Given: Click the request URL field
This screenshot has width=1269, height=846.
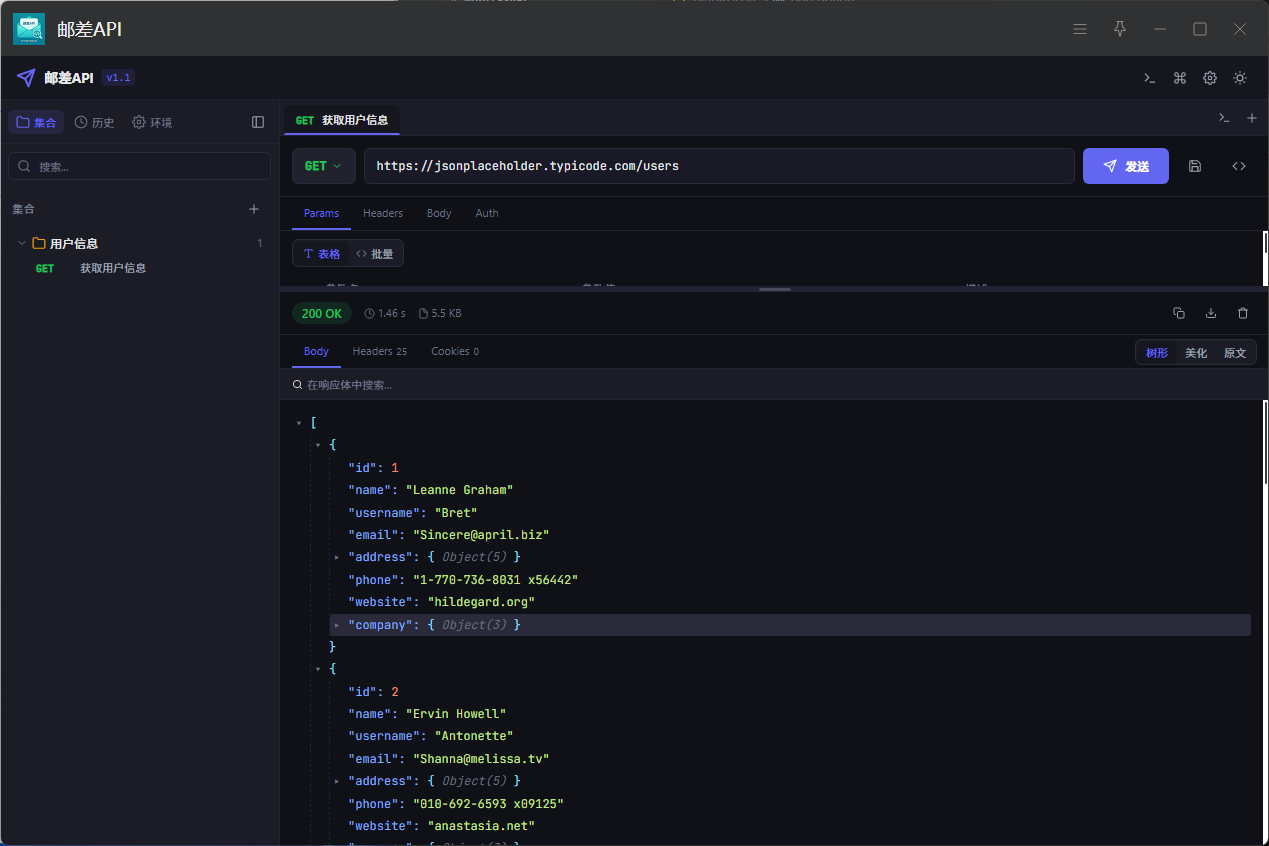Looking at the screenshot, I should pyautogui.click(x=719, y=166).
